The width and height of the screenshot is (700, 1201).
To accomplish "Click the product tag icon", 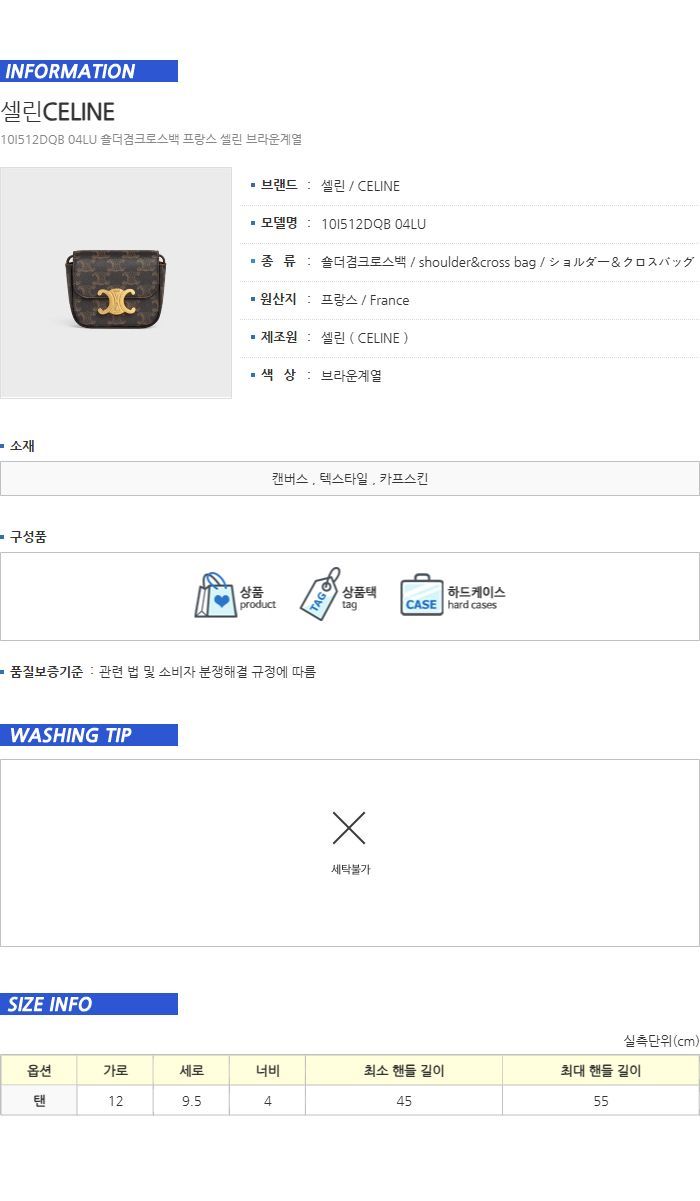I will coord(320,594).
